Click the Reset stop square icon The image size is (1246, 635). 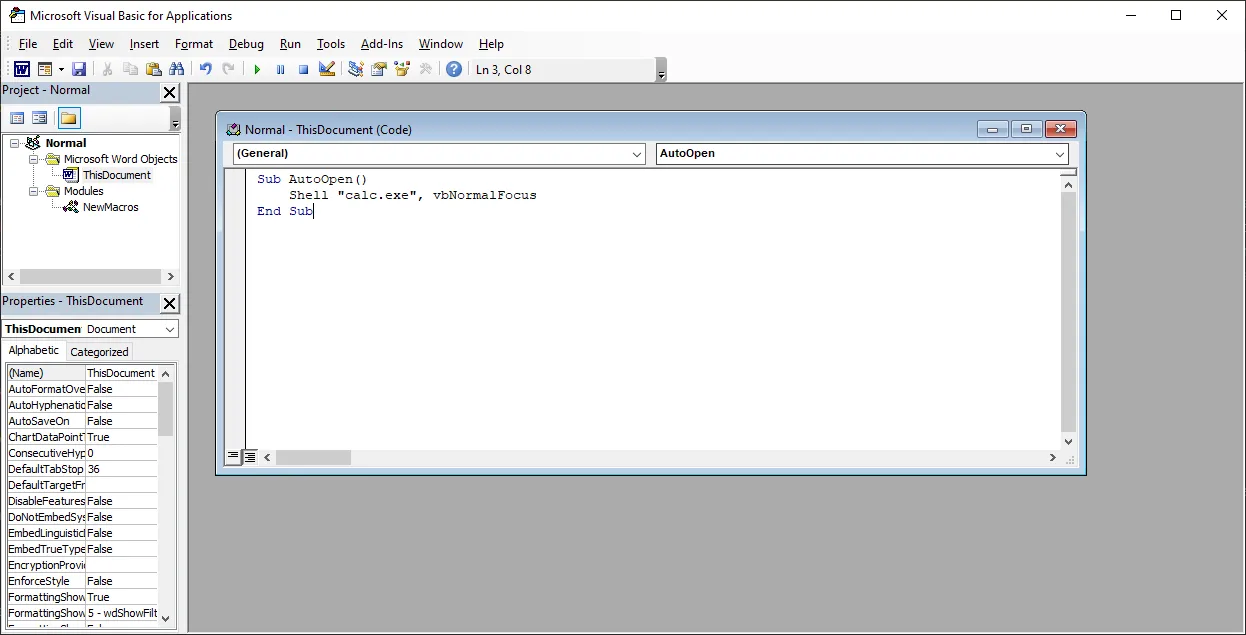[303, 69]
